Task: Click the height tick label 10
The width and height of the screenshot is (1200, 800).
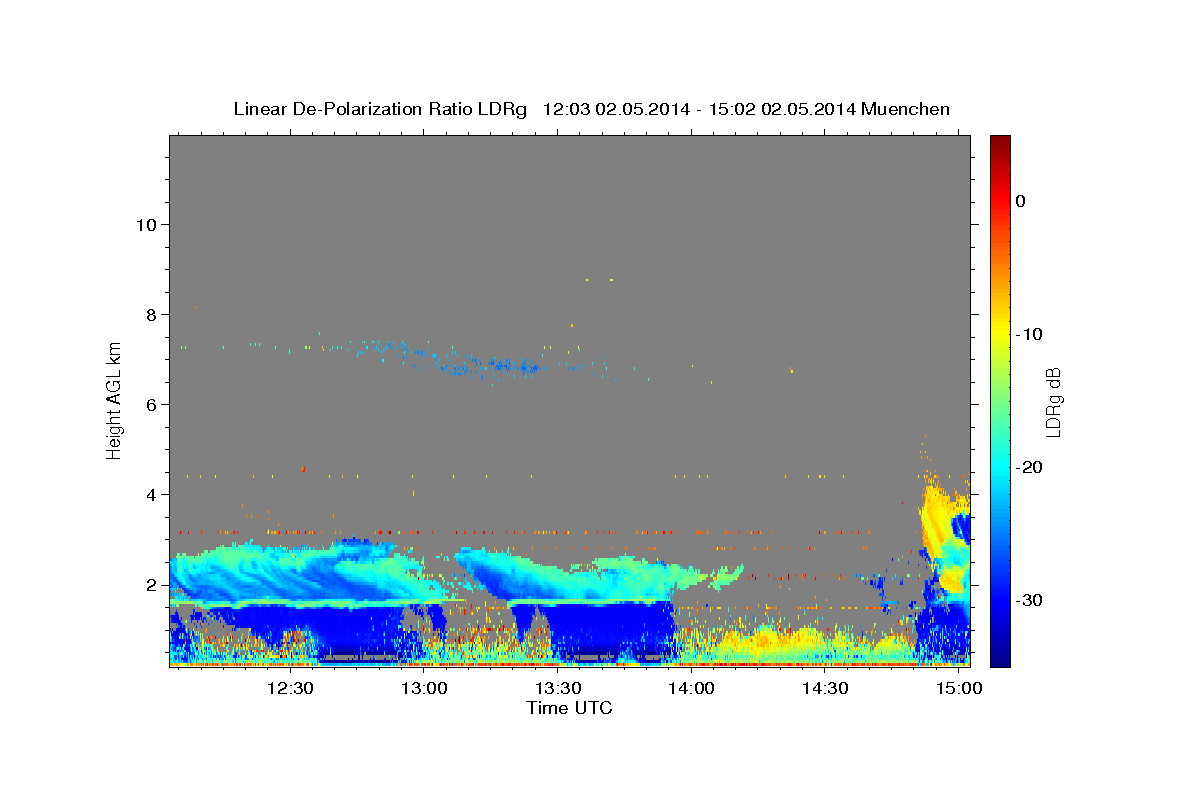Action: click(x=145, y=224)
